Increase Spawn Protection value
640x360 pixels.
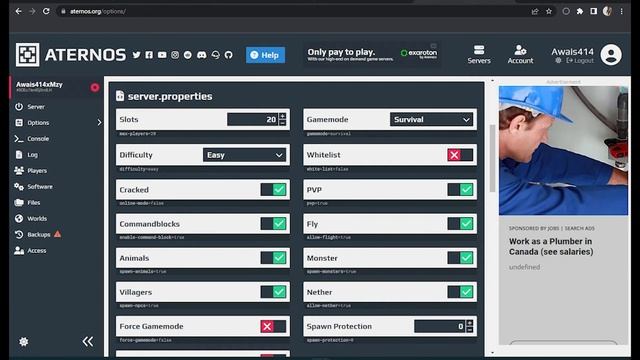coord(469,323)
